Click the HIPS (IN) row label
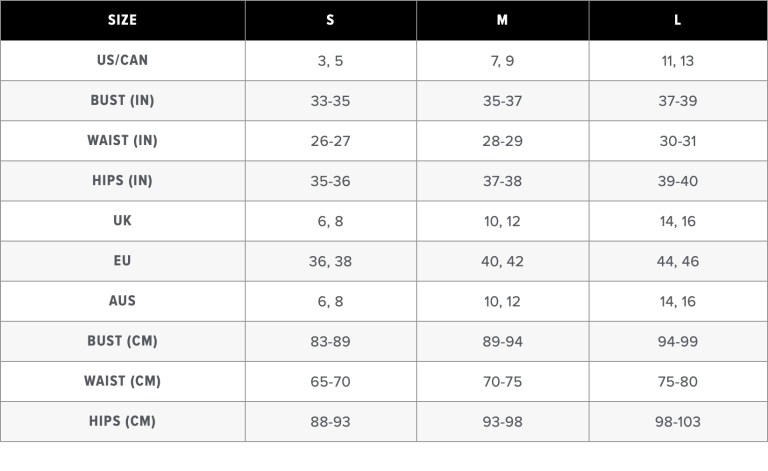 [x=122, y=181]
